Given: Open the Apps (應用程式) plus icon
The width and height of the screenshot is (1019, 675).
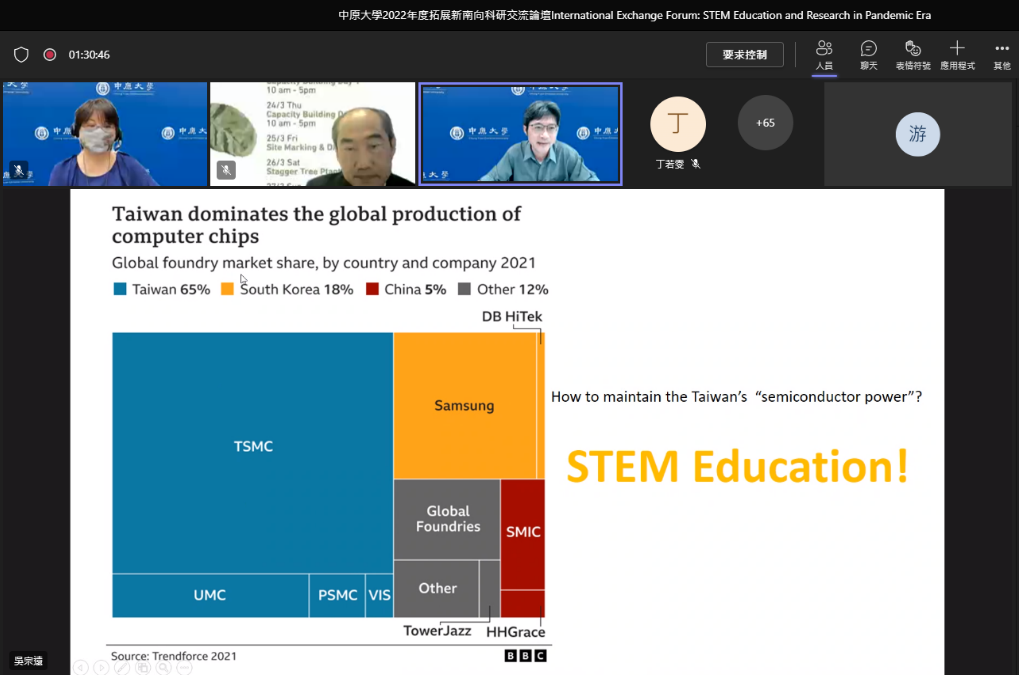Looking at the screenshot, I should 957,55.
